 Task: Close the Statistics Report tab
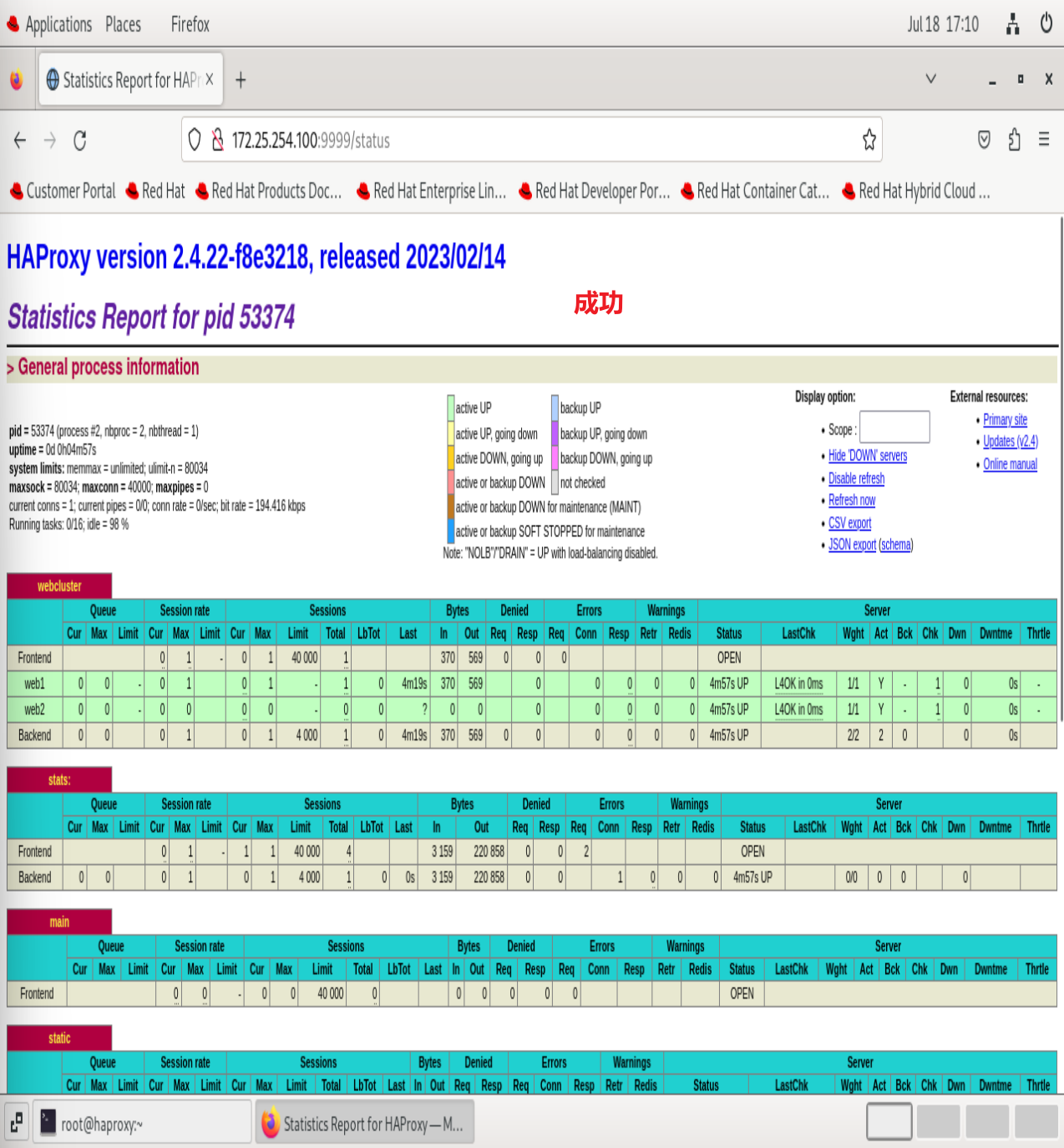[x=210, y=79]
